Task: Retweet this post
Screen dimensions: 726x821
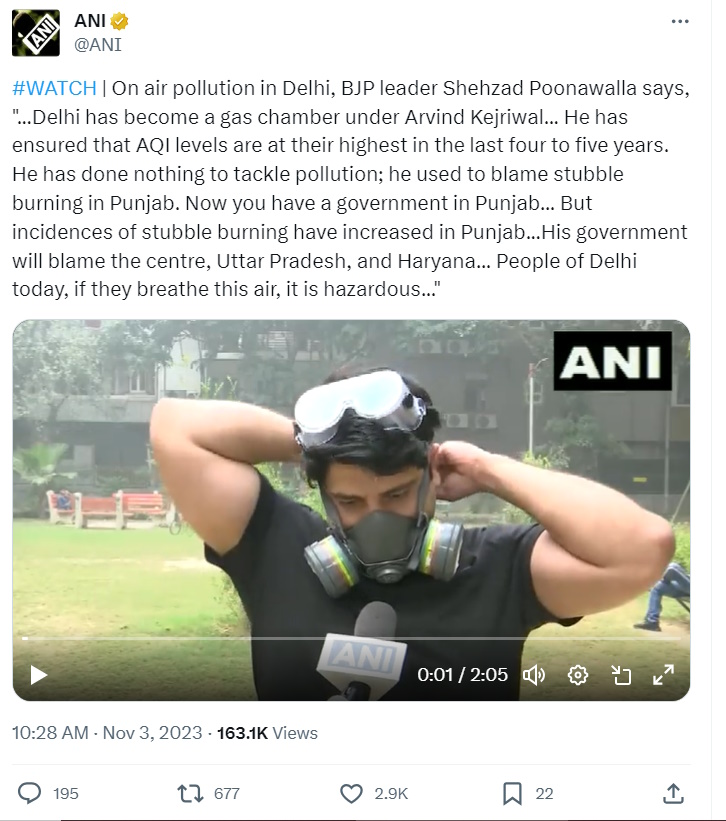Action: (x=190, y=793)
